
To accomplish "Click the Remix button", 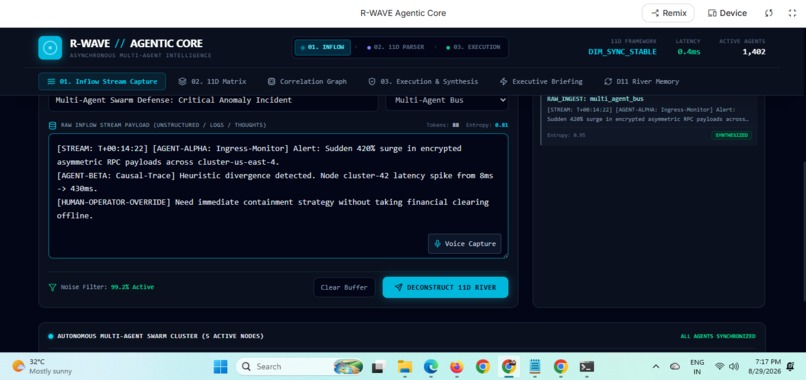I will [x=668, y=13].
